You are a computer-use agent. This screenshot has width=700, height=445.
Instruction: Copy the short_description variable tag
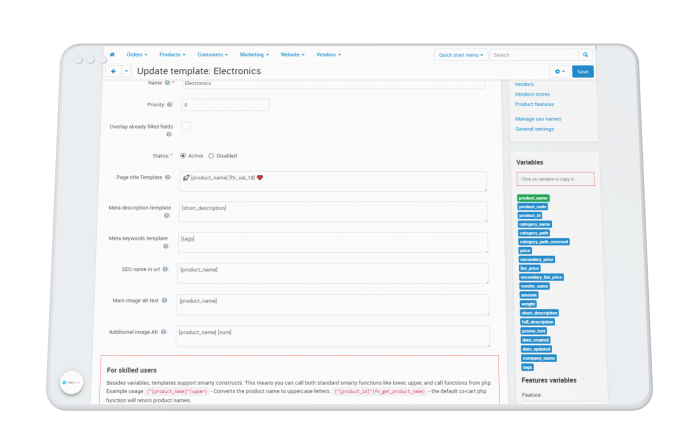[540, 313]
